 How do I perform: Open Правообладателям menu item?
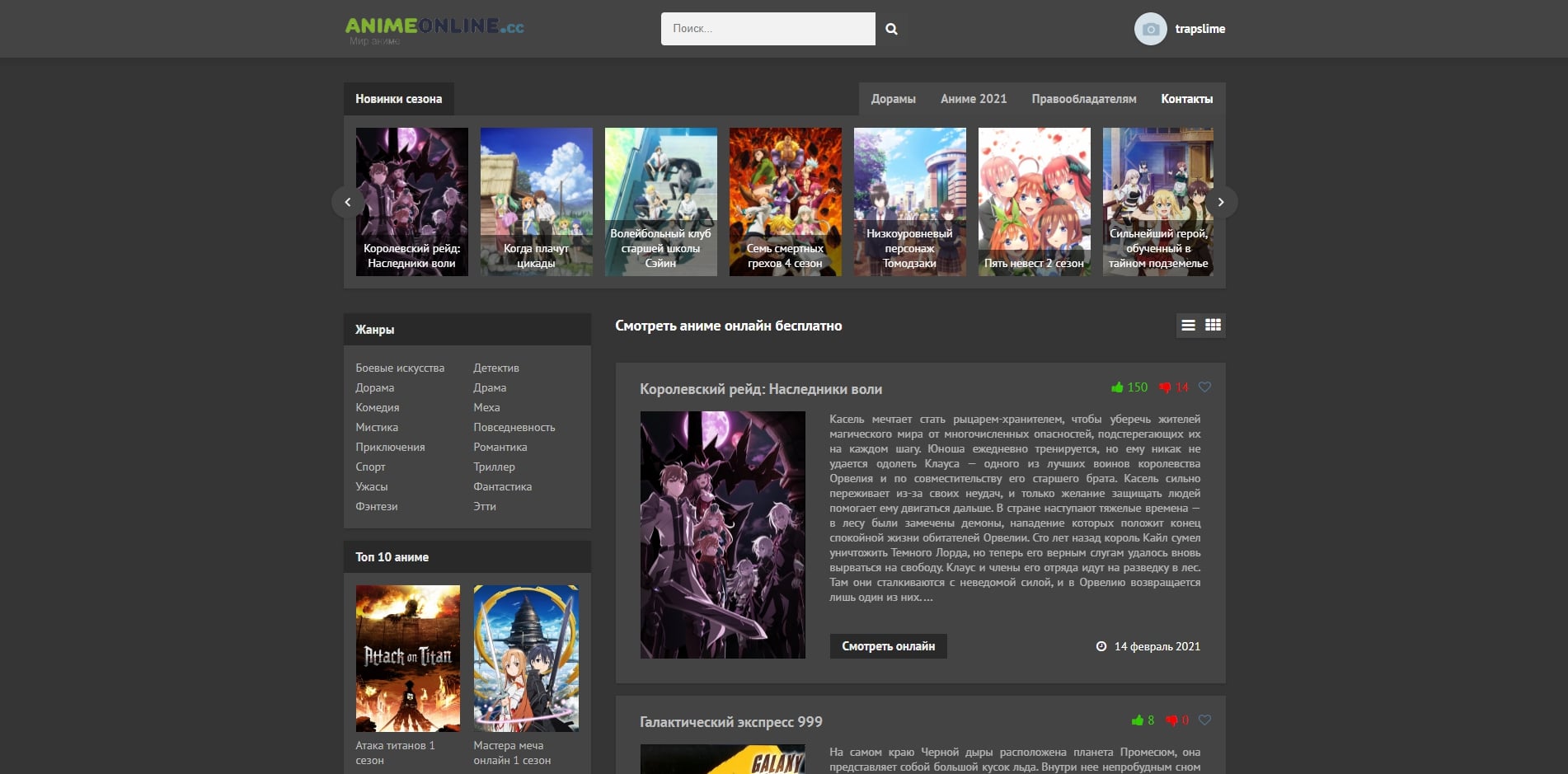(x=1083, y=99)
